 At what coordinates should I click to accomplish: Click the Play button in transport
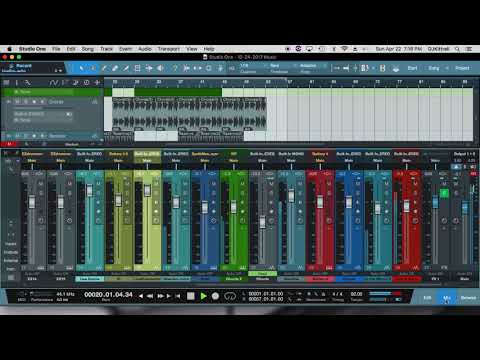(x=203, y=296)
